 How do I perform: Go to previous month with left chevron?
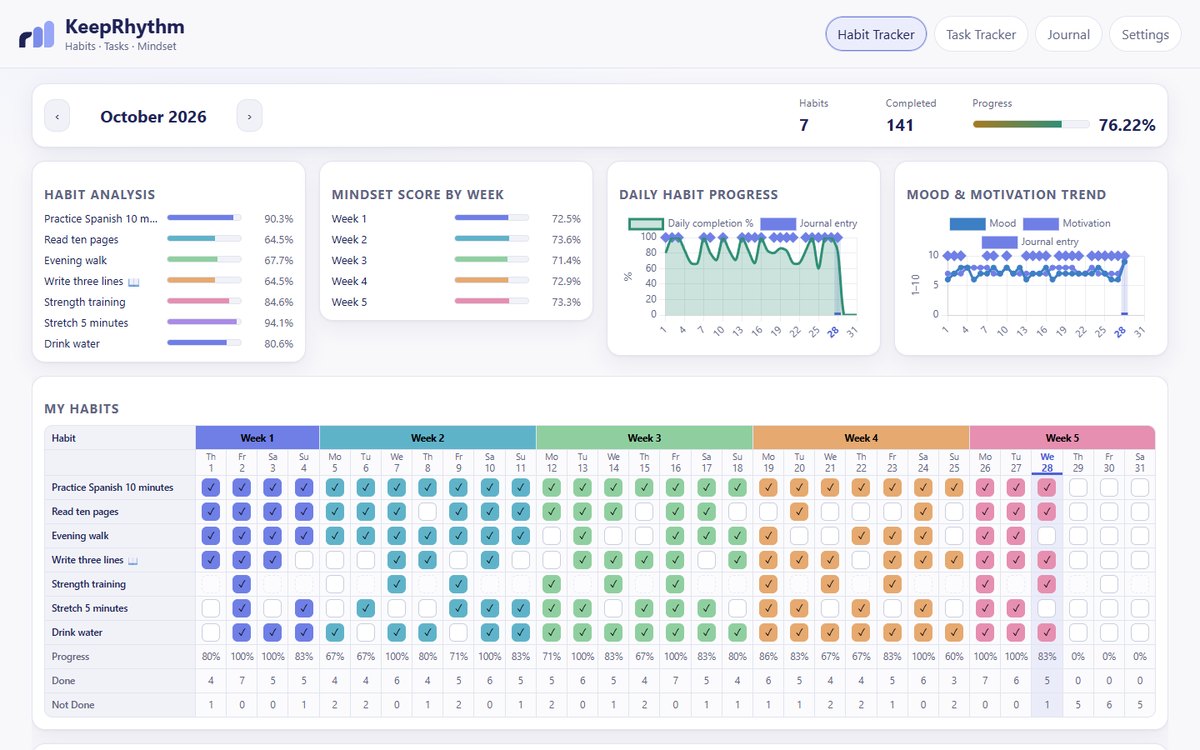57,116
